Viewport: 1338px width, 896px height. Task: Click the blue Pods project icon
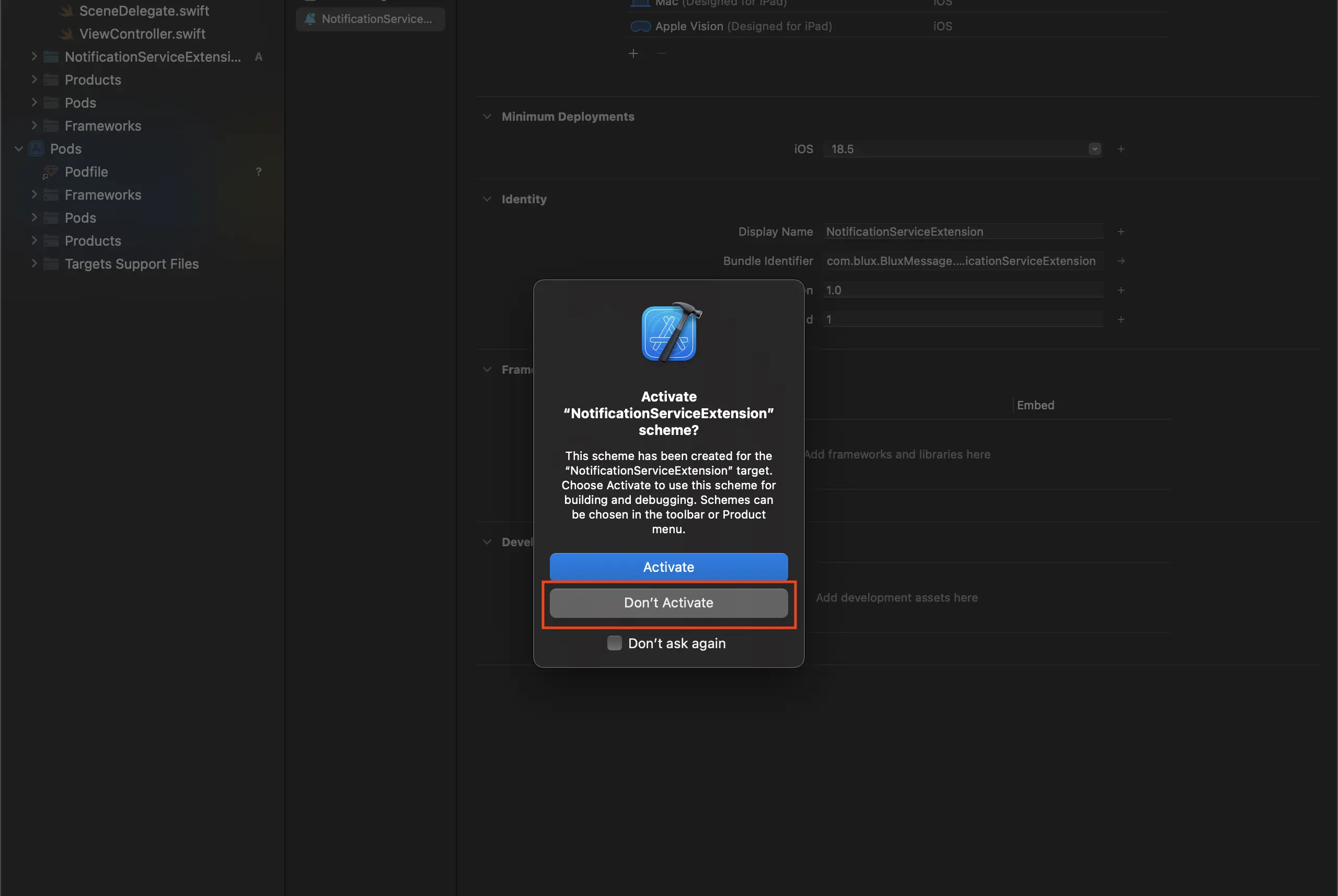(x=37, y=148)
